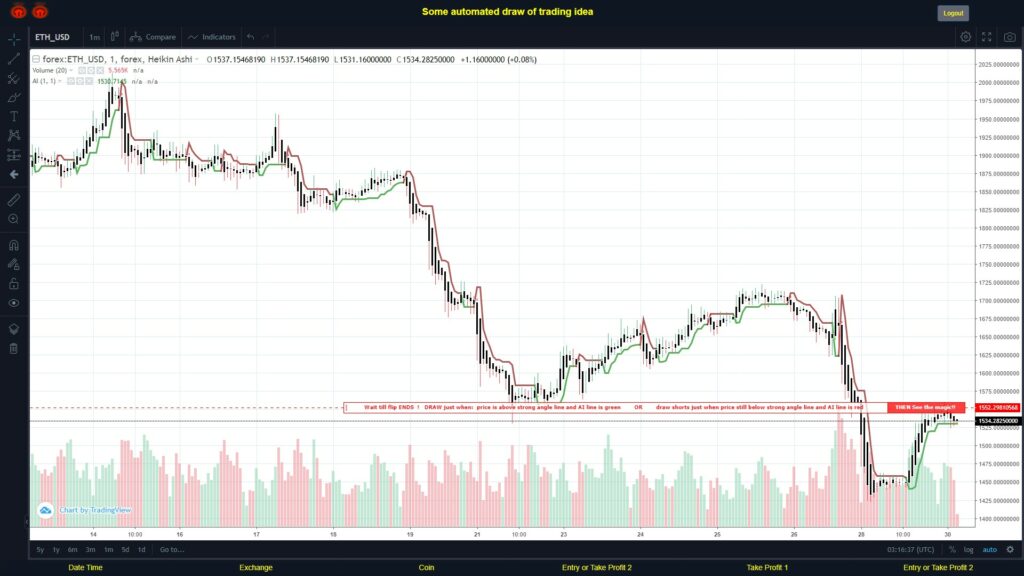Click the ETH_USD symbol field
Screen dimensions: 1024x576
pyautogui.click(x=53, y=37)
